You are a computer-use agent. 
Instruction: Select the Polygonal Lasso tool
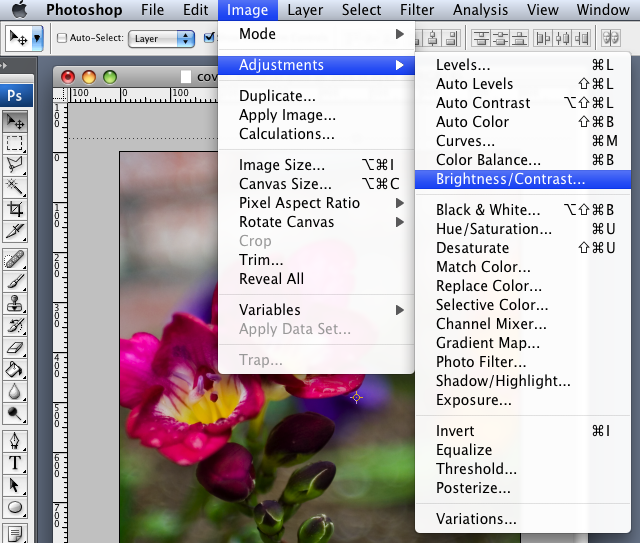(15, 165)
